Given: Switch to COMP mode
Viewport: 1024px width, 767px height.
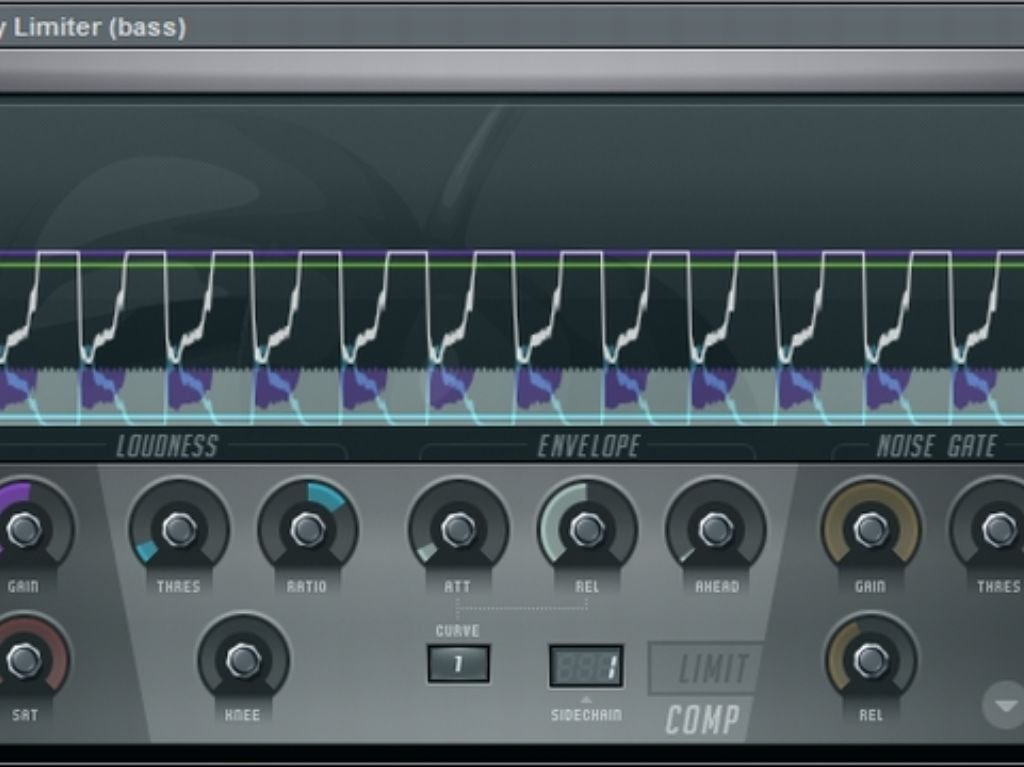Looking at the screenshot, I should point(703,720).
